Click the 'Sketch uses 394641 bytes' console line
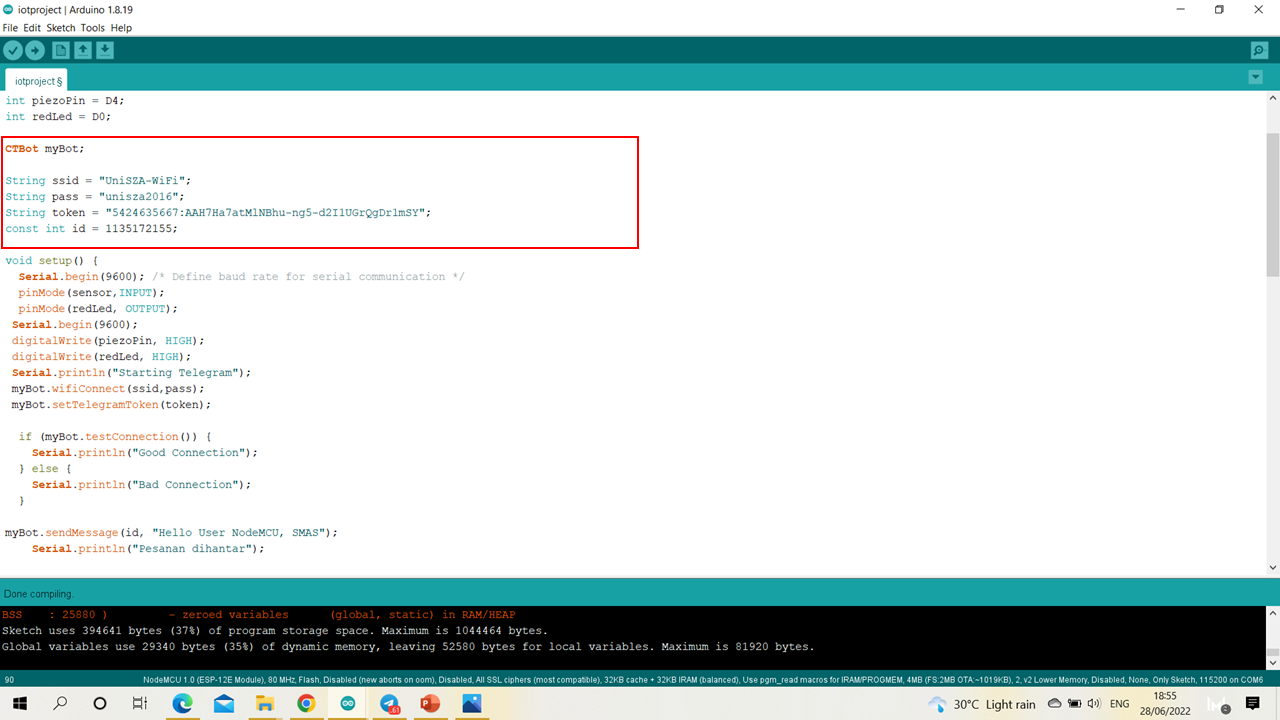The width and height of the screenshot is (1280, 720). 275,631
